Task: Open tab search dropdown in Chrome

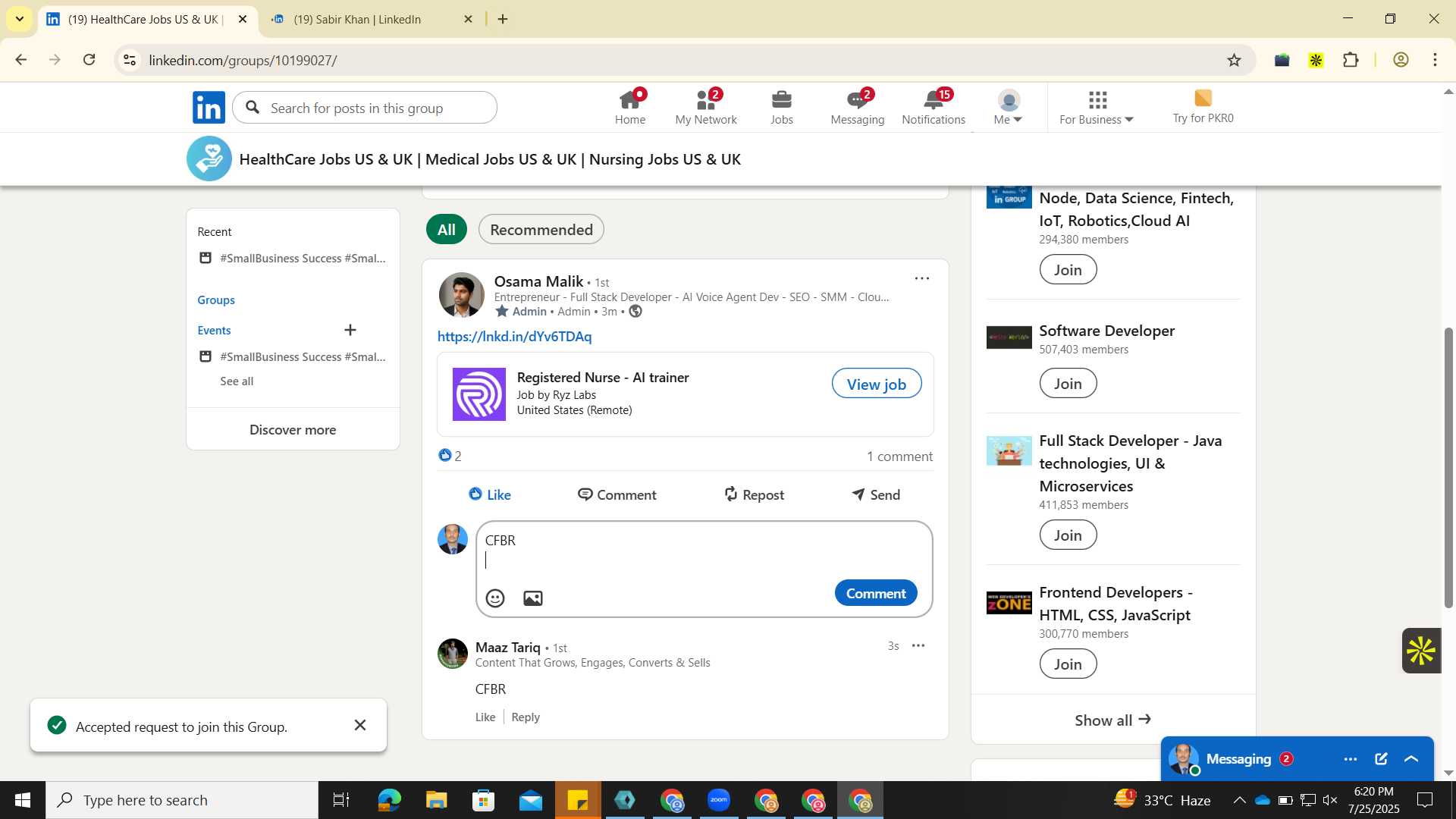Action: 20,19
